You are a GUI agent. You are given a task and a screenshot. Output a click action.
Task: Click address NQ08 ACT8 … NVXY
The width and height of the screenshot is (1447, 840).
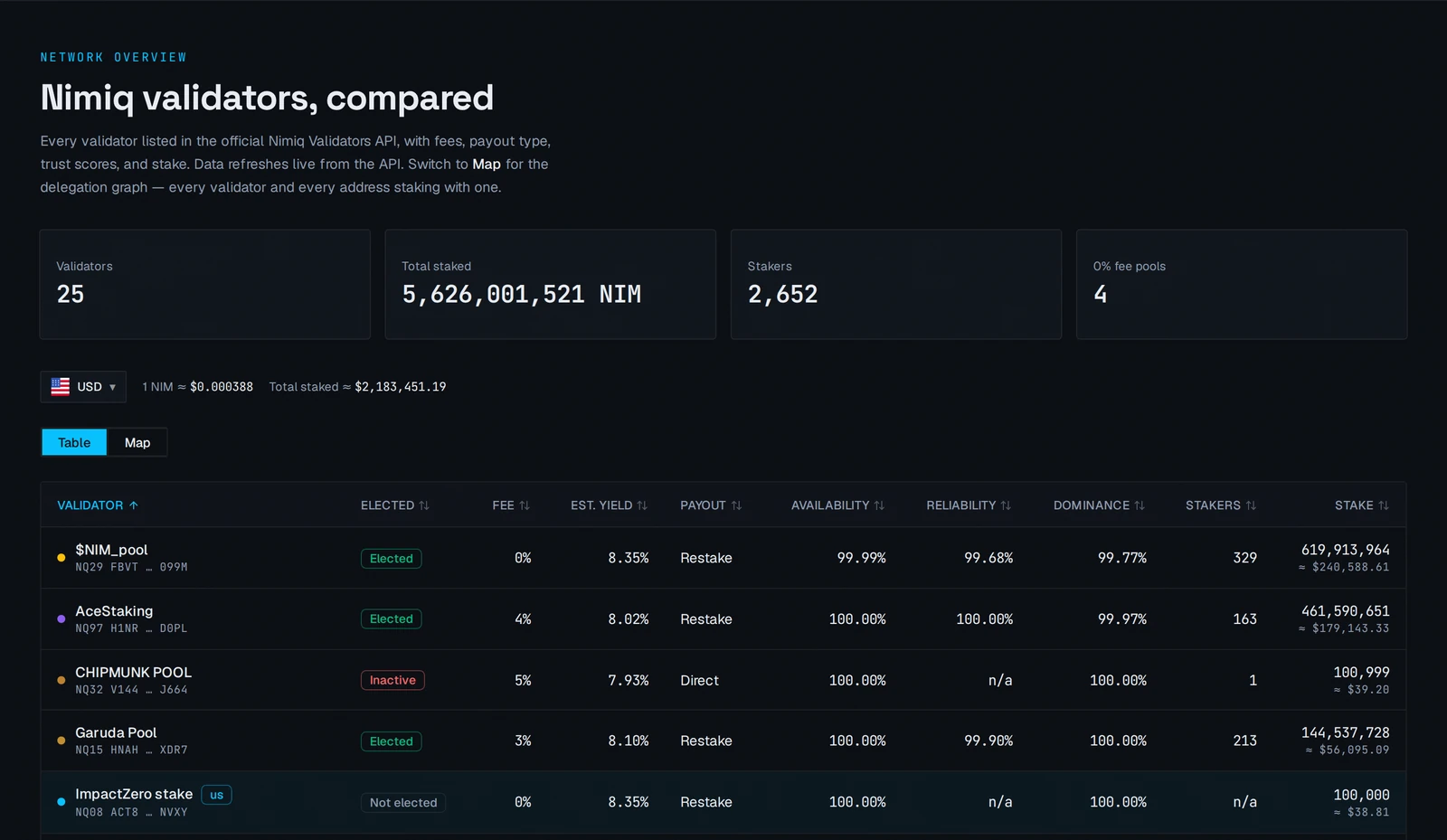point(131,812)
